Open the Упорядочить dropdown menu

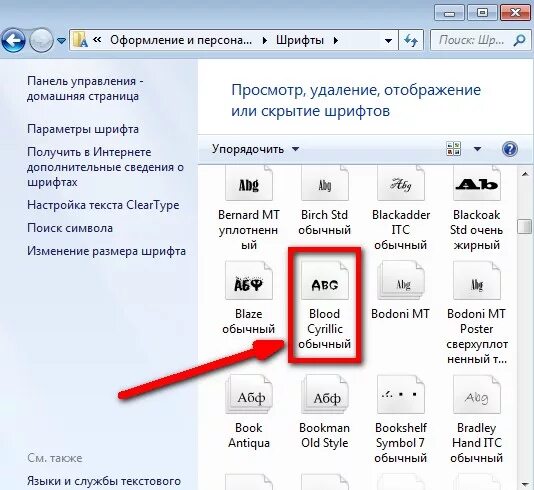coord(255,149)
